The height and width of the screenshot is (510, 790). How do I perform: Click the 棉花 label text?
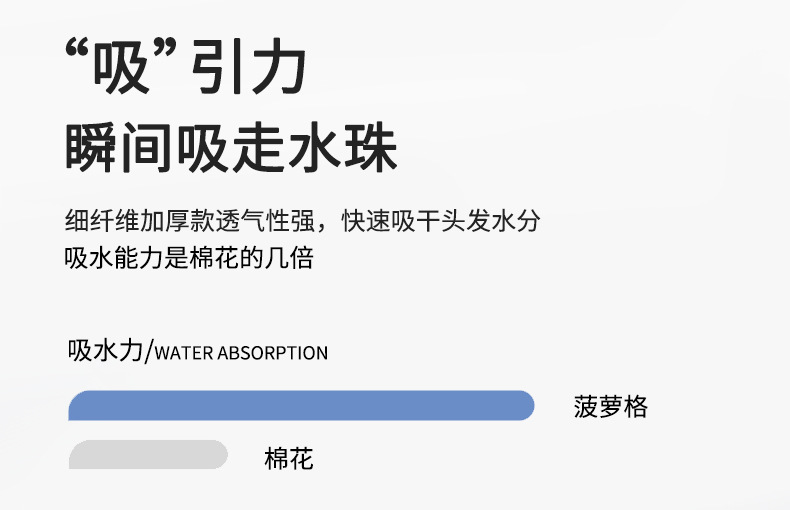pyautogui.click(x=289, y=459)
